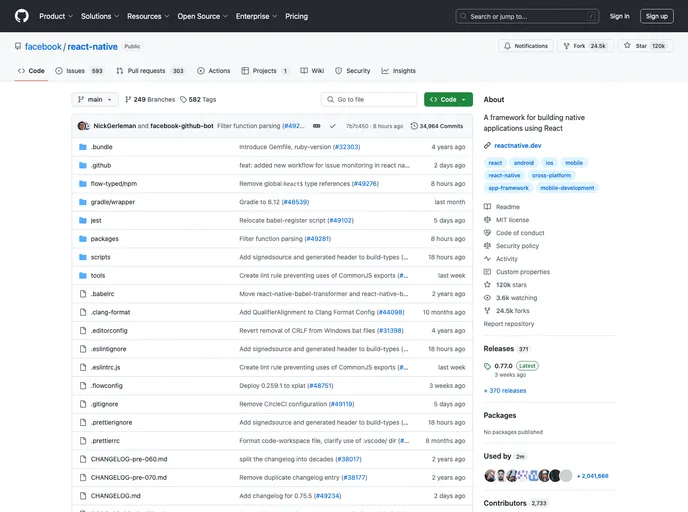Click the mobile-development topic tag

pos(567,188)
